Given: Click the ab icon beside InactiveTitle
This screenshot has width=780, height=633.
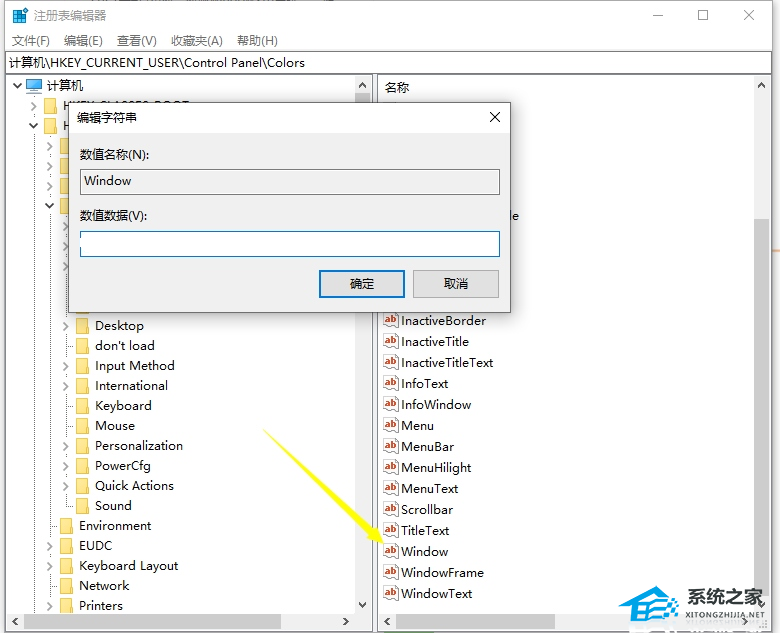Looking at the screenshot, I should coord(391,341).
